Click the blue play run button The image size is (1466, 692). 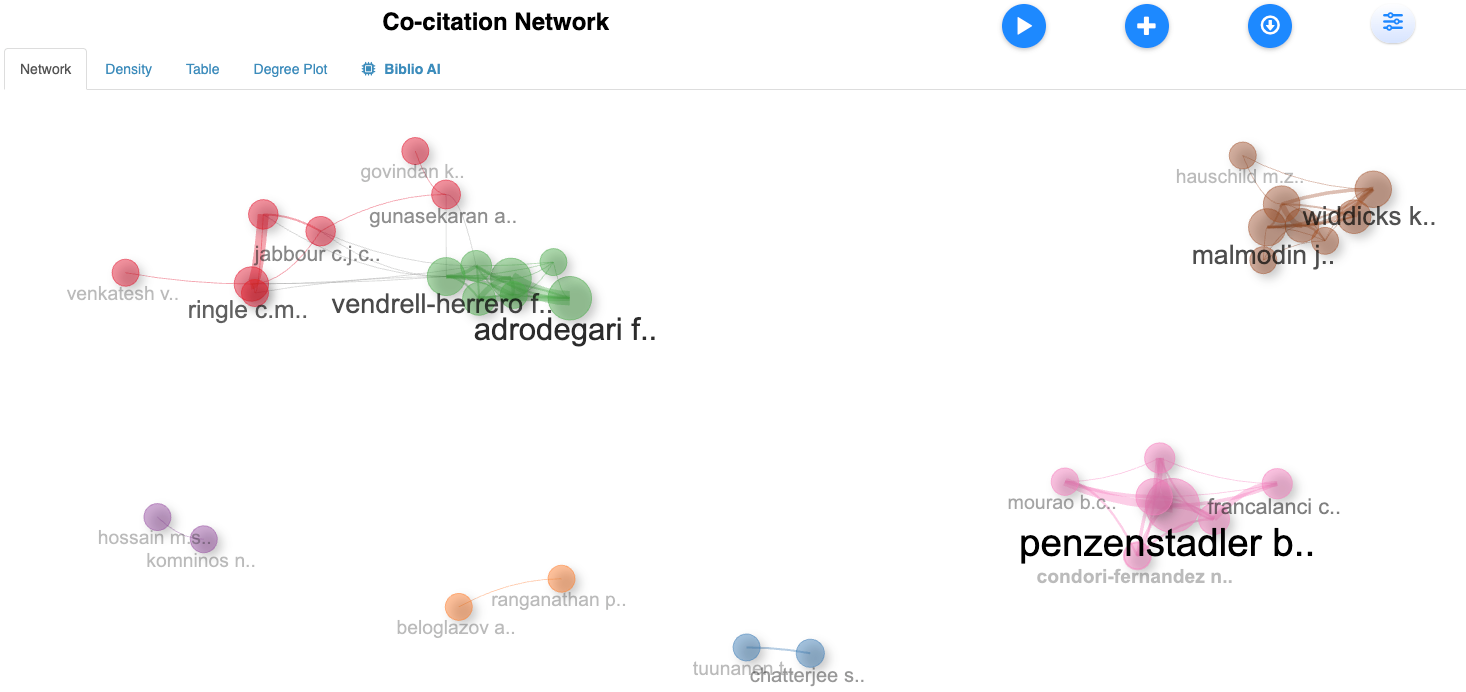click(1023, 26)
